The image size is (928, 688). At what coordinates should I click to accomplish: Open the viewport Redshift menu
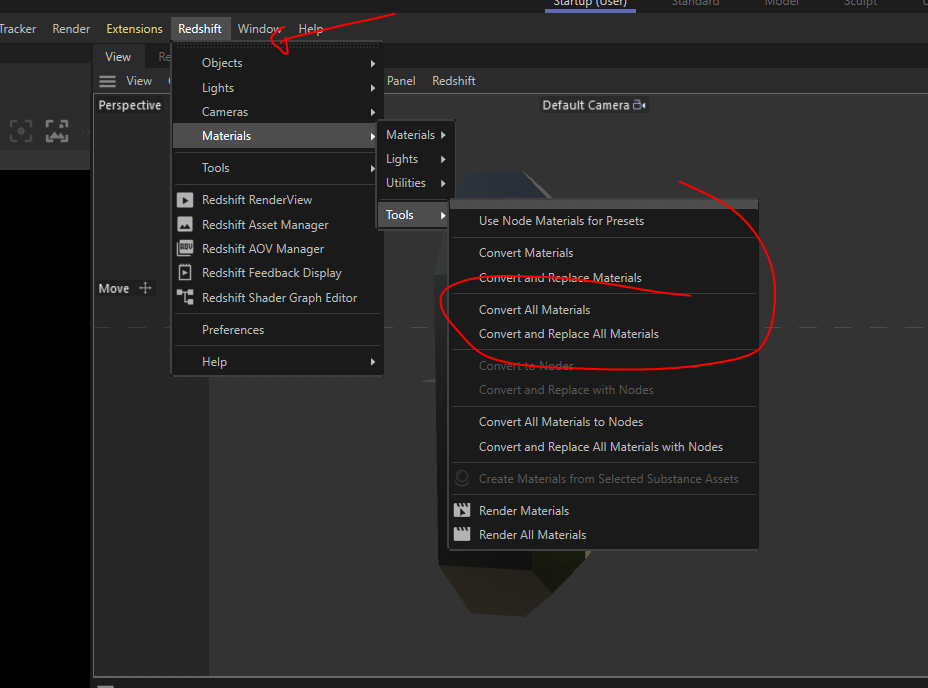click(453, 81)
